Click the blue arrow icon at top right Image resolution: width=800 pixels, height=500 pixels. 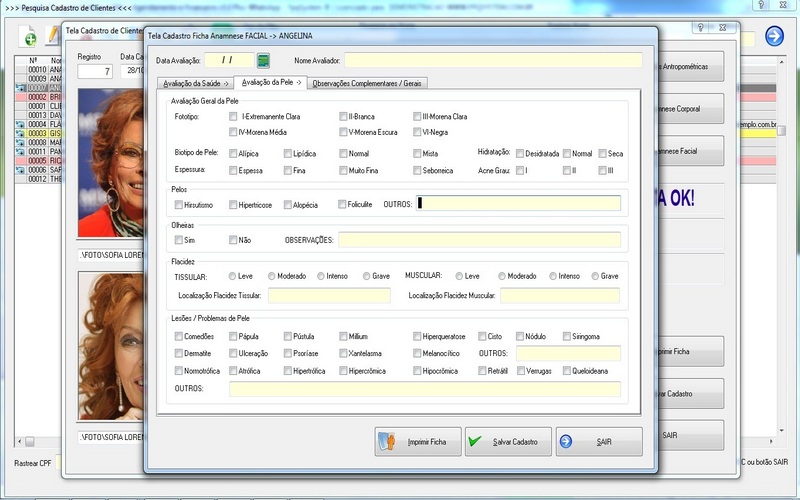774,36
